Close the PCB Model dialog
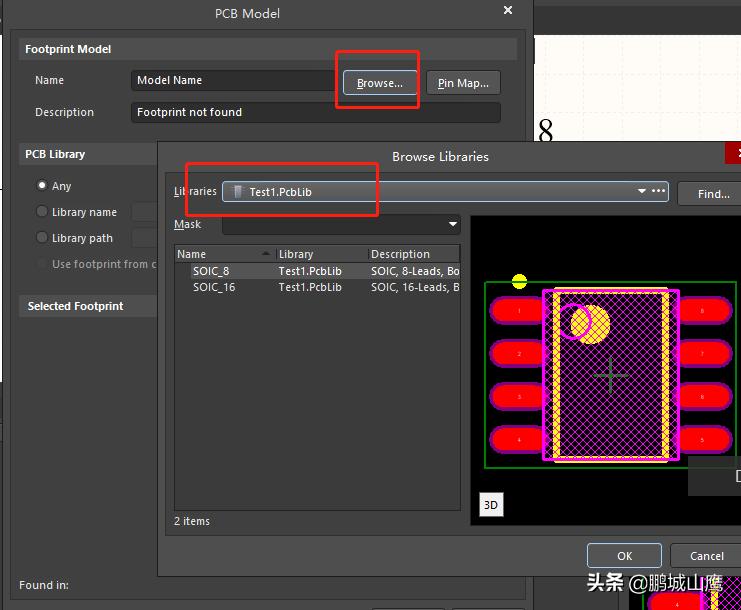This screenshot has height=610, width=741. (x=508, y=11)
